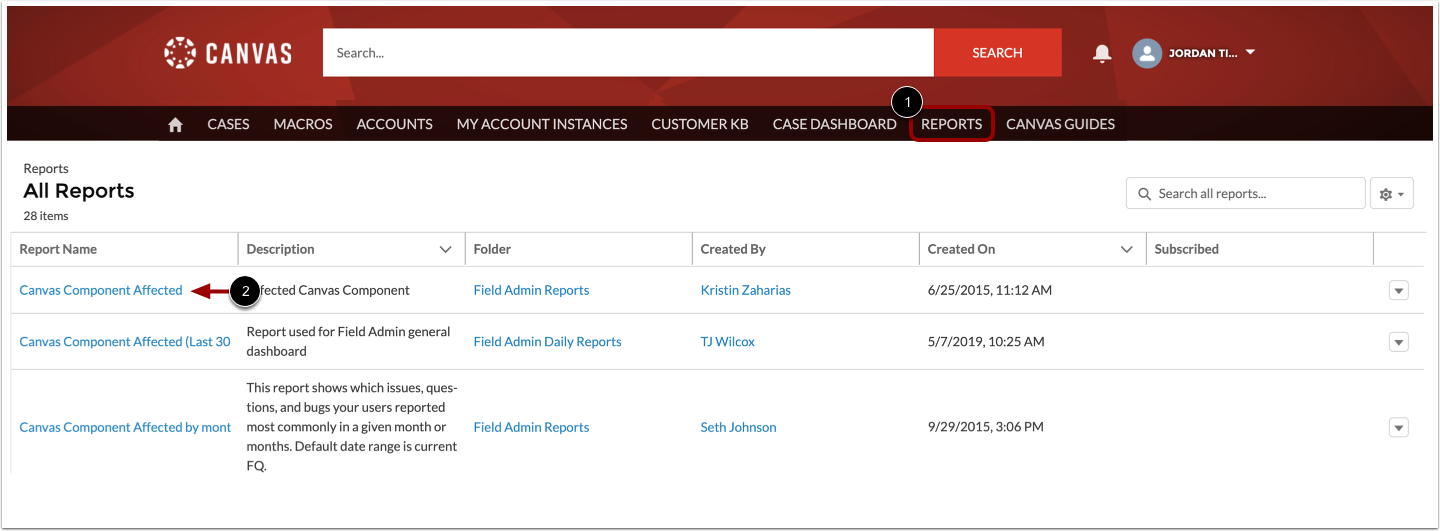Sort by Folder column header
Image resolution: width=1440 pixels, height=531 pixels.
tap(492, 250)
